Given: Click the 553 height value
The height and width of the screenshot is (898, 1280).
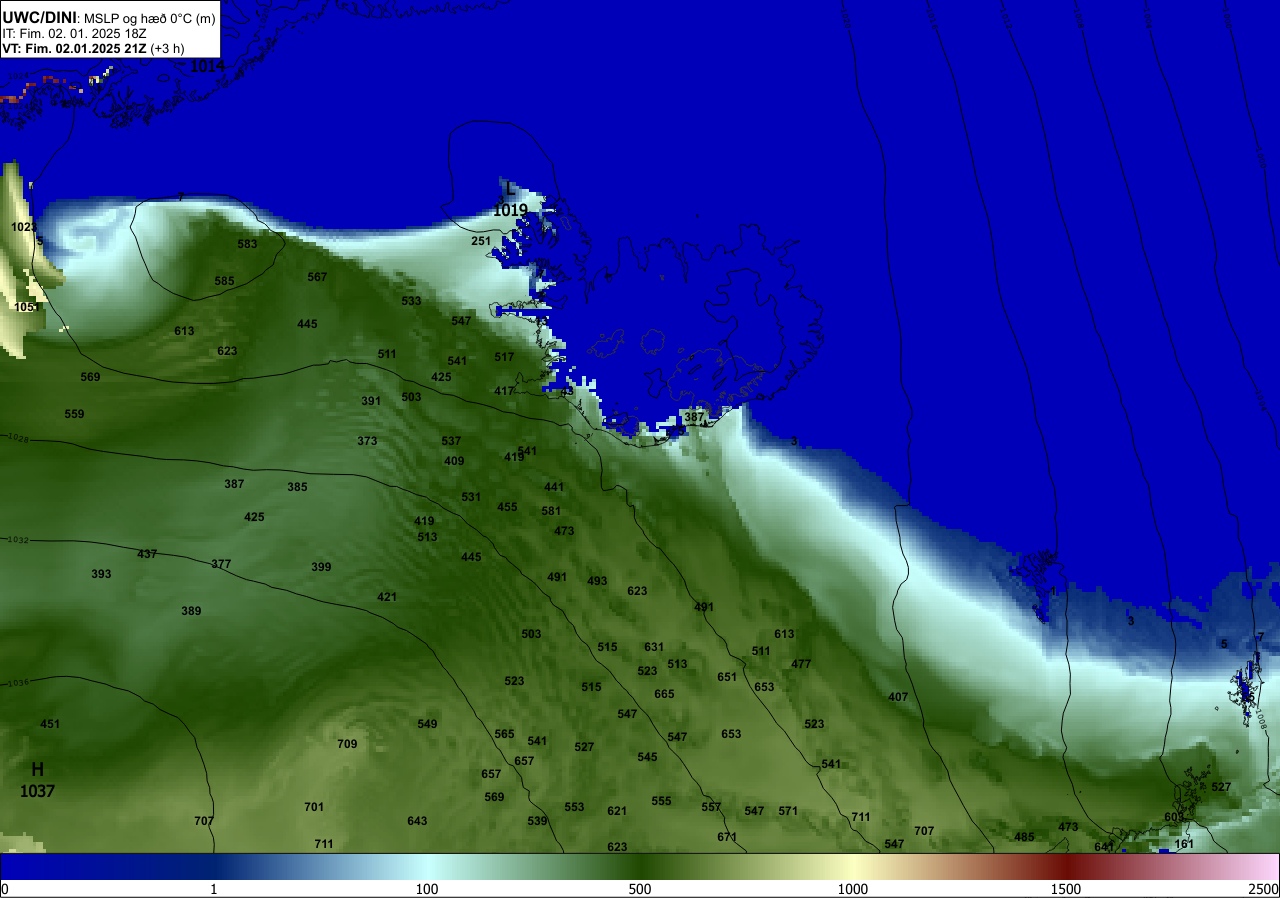Looking at the screenshot, I should point(574,807).
